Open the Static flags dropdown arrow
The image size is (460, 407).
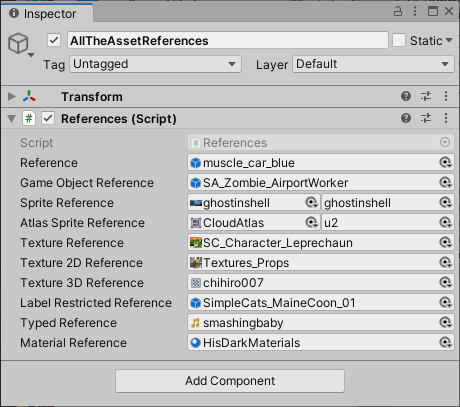(x=449, y=40)
